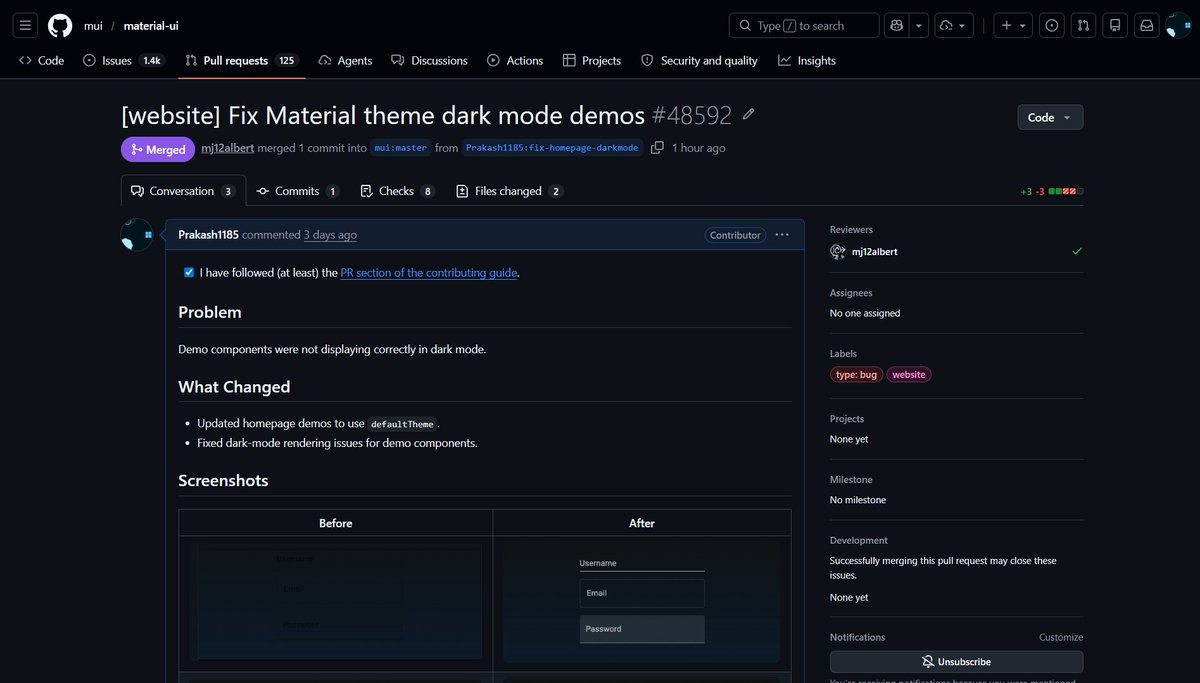1200x683 pixels.
Task: Click the What Changed heading
Action: pos(234,387)
